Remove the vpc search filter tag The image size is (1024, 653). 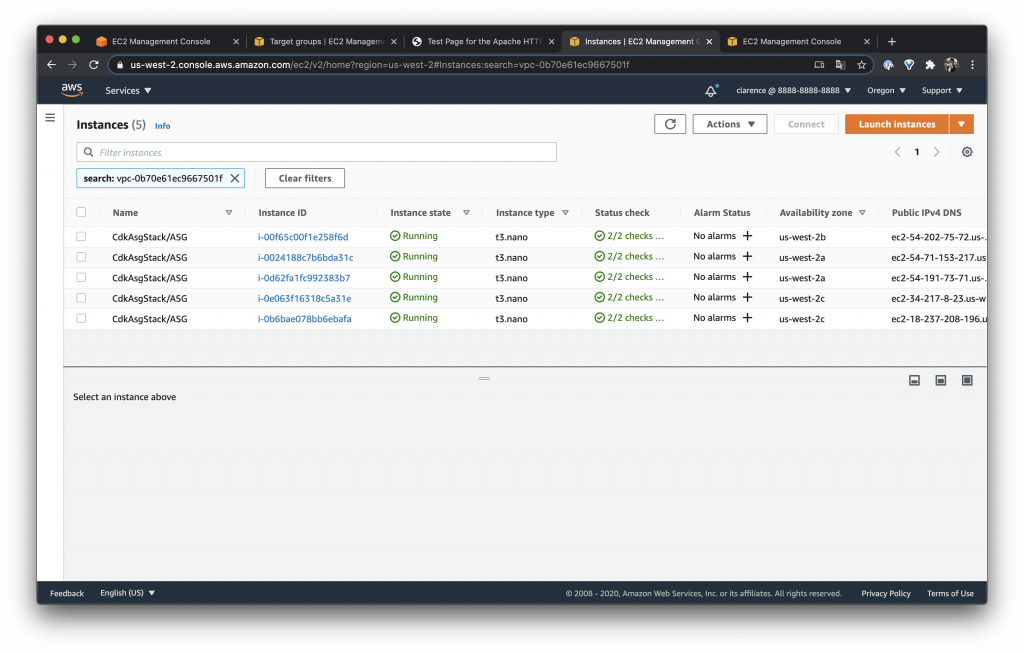tap(235, 178)
